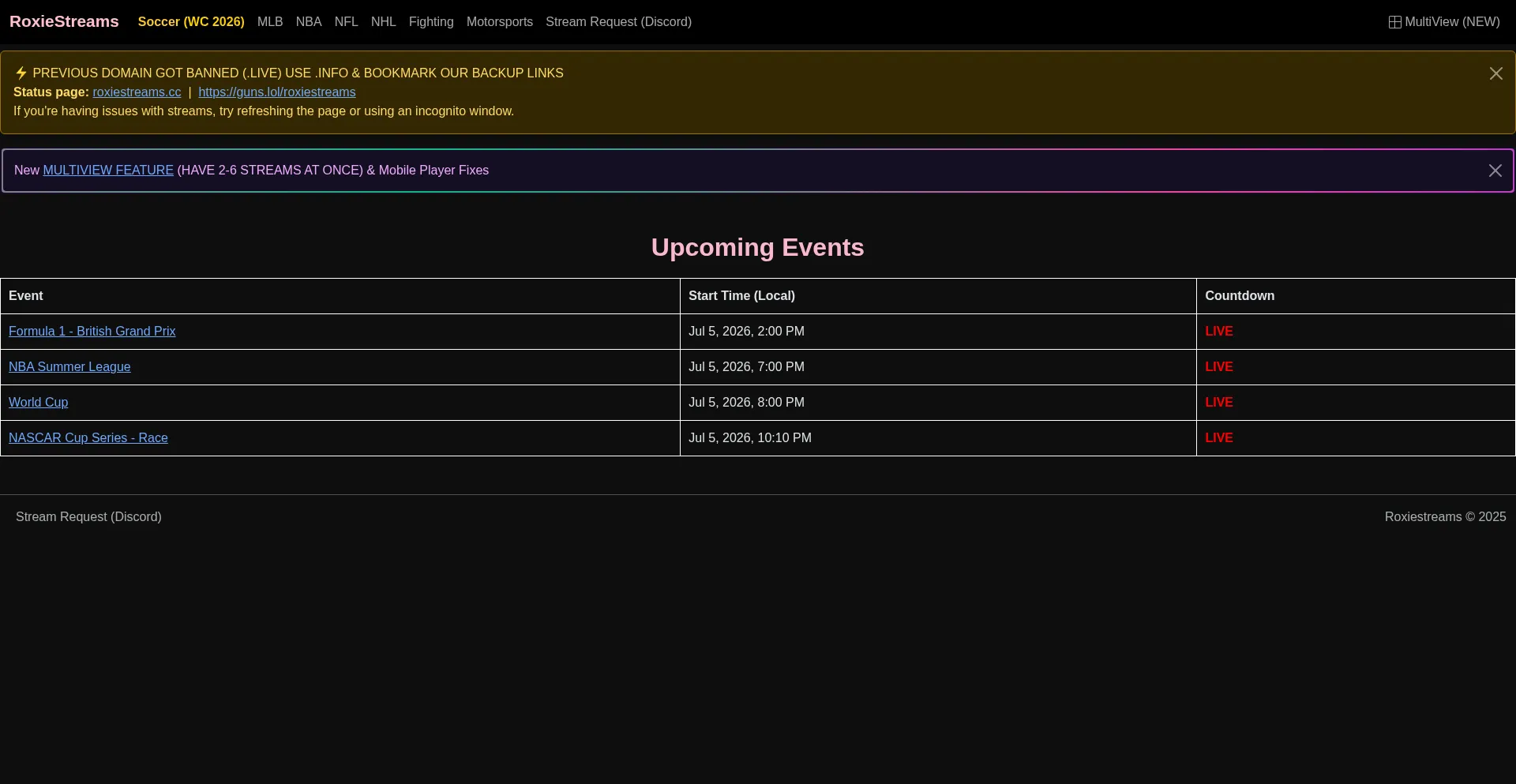Open the Fighting section
Image resolution: width=1516 pixels, height=784 pixels.
pos(431,22)
